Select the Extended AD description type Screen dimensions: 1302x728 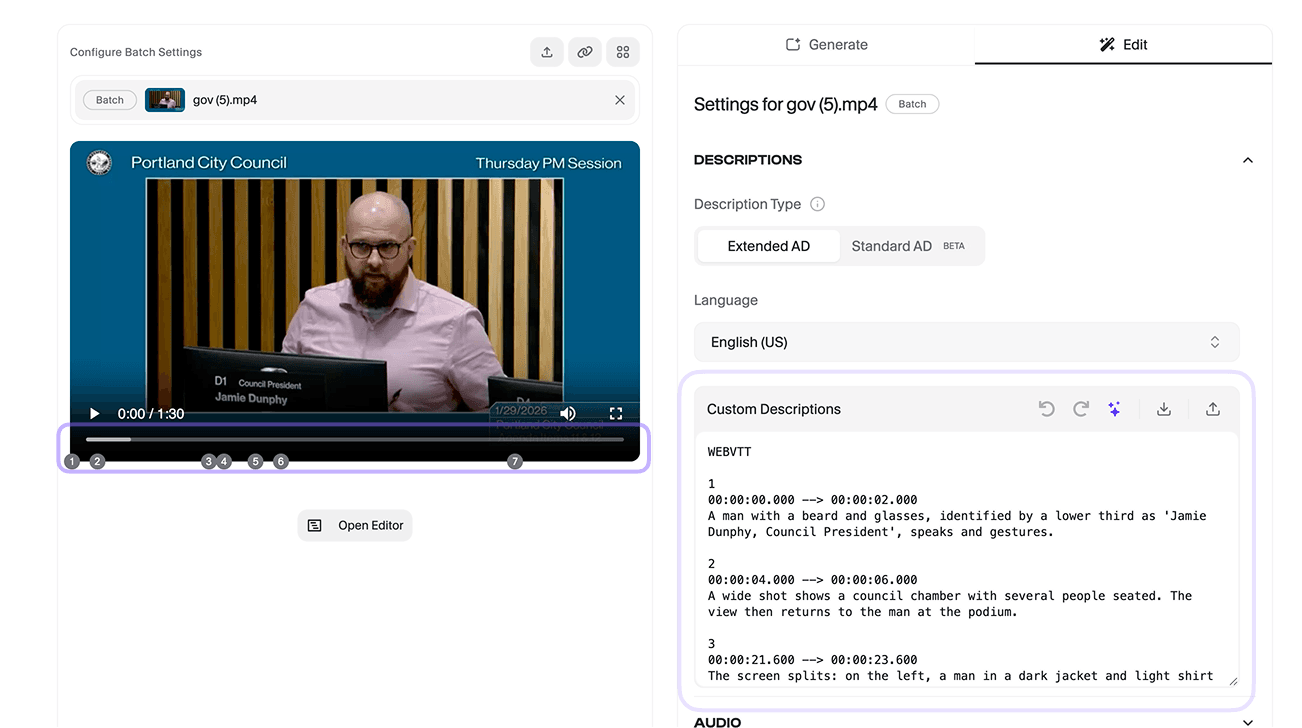click(768, 246)
